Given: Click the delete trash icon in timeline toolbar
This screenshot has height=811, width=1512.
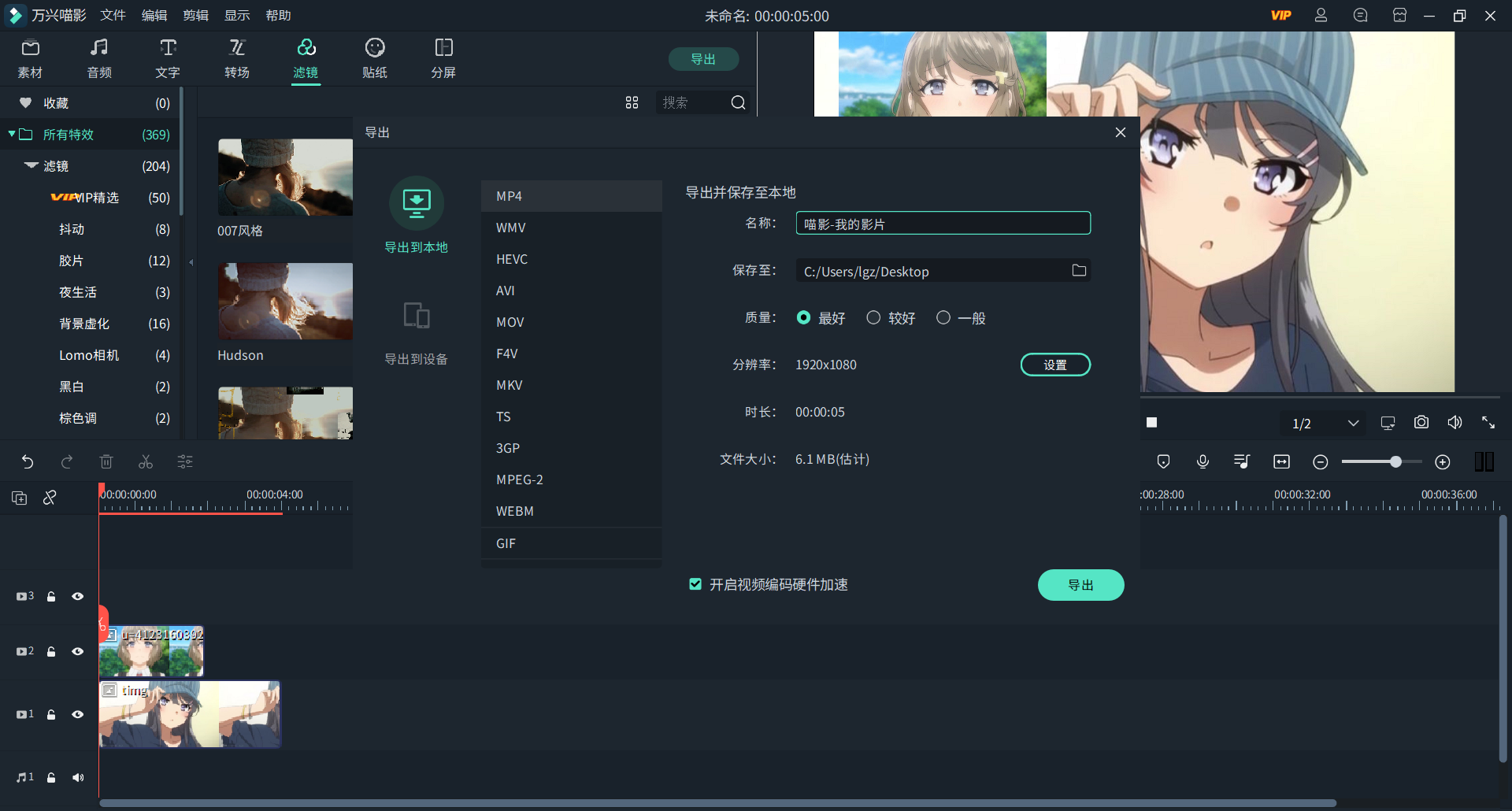Looking at the screenshot, I should 106,462.
